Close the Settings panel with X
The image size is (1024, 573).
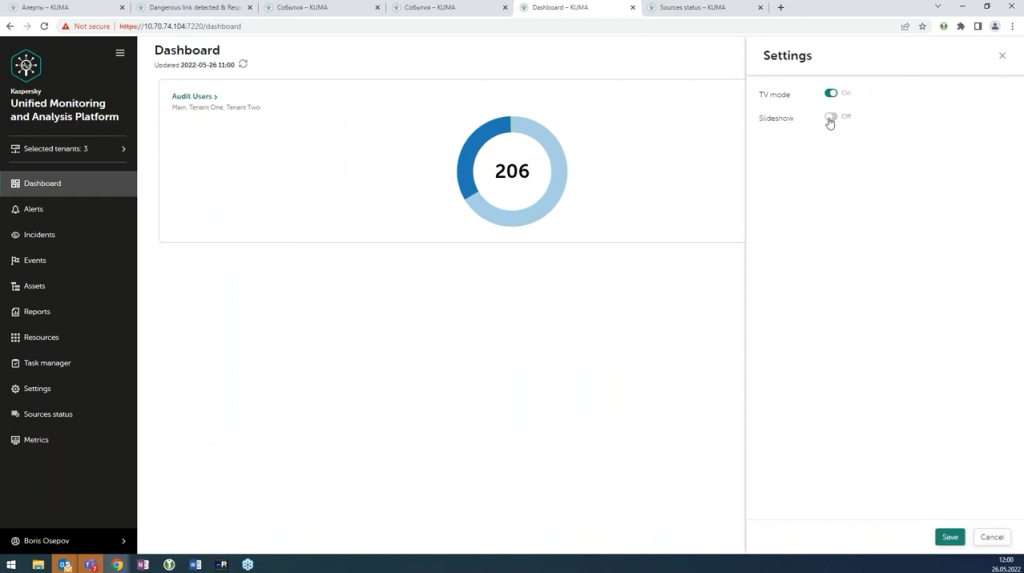tap(1002, 56)
